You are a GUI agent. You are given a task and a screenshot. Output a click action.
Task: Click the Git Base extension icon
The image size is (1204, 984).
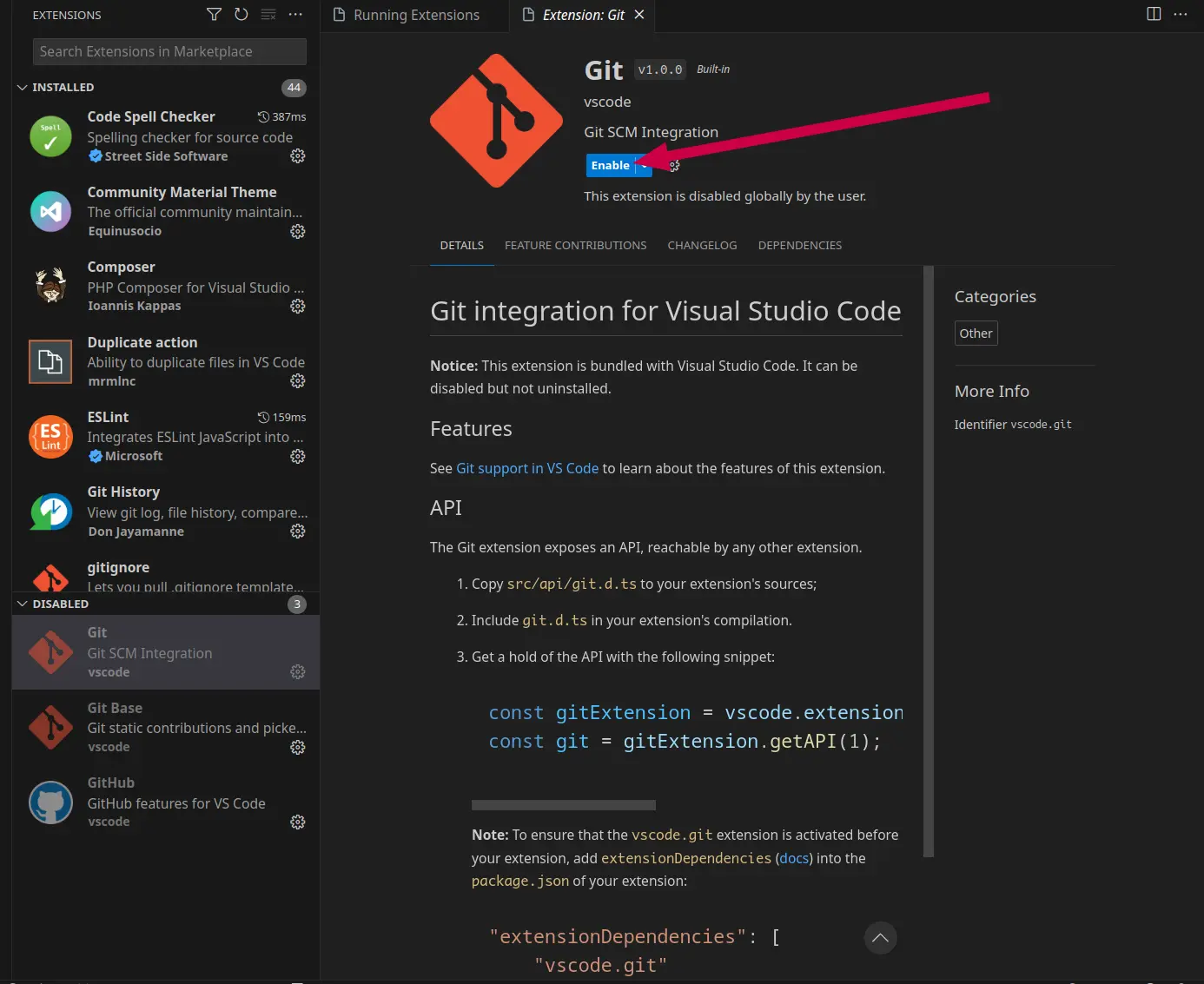pyautogui.click(x=50, y=728)
